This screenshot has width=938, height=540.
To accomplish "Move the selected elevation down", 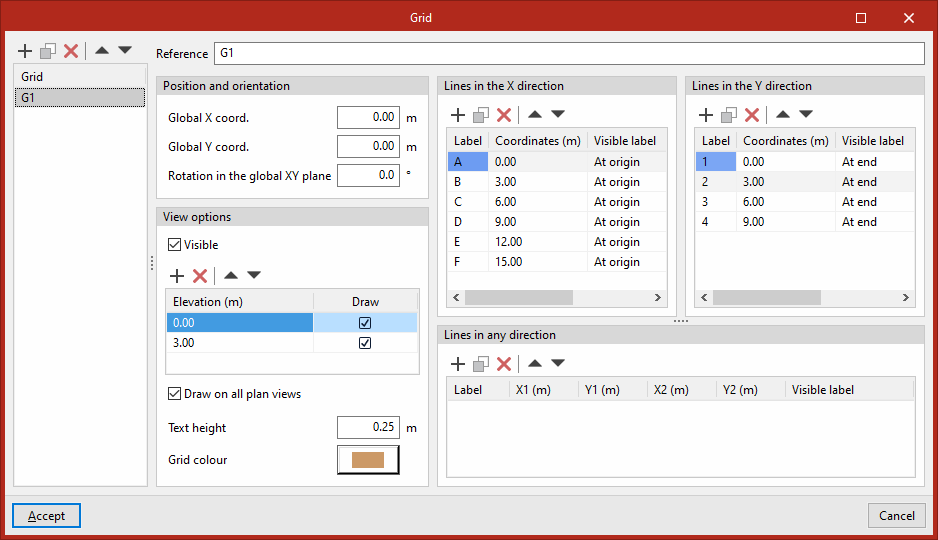I will pyautogui.click(x=254, y=275).
